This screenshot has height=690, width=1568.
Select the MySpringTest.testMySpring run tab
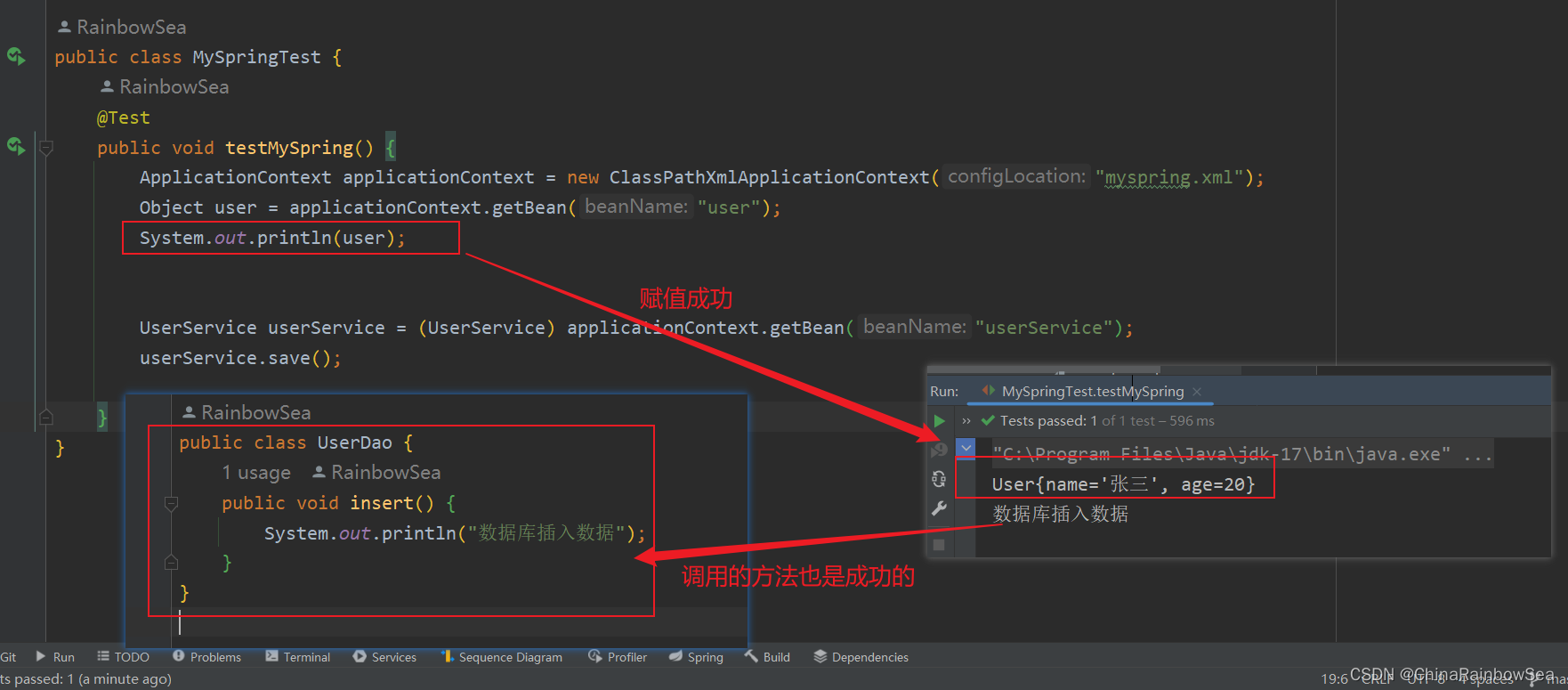(1092, 392)
